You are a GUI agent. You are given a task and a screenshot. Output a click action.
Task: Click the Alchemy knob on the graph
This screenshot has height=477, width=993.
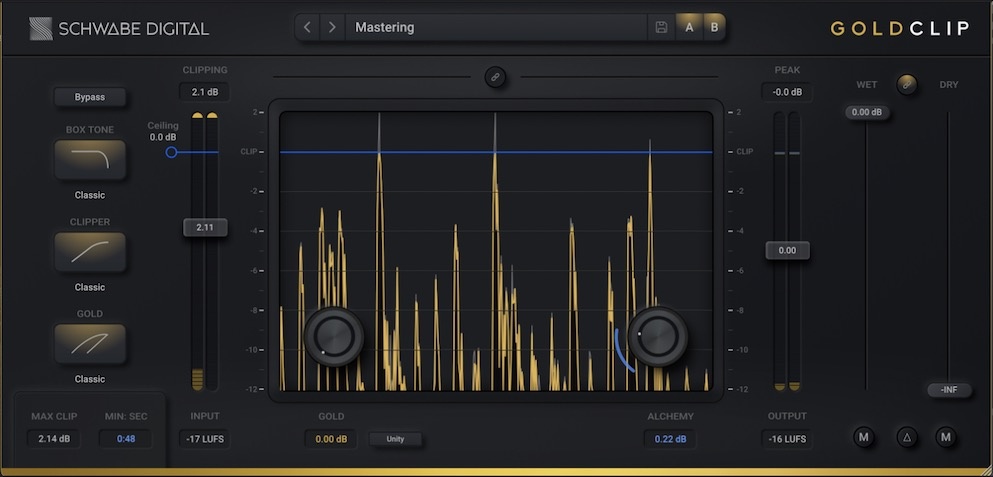[x=657, y=336]
